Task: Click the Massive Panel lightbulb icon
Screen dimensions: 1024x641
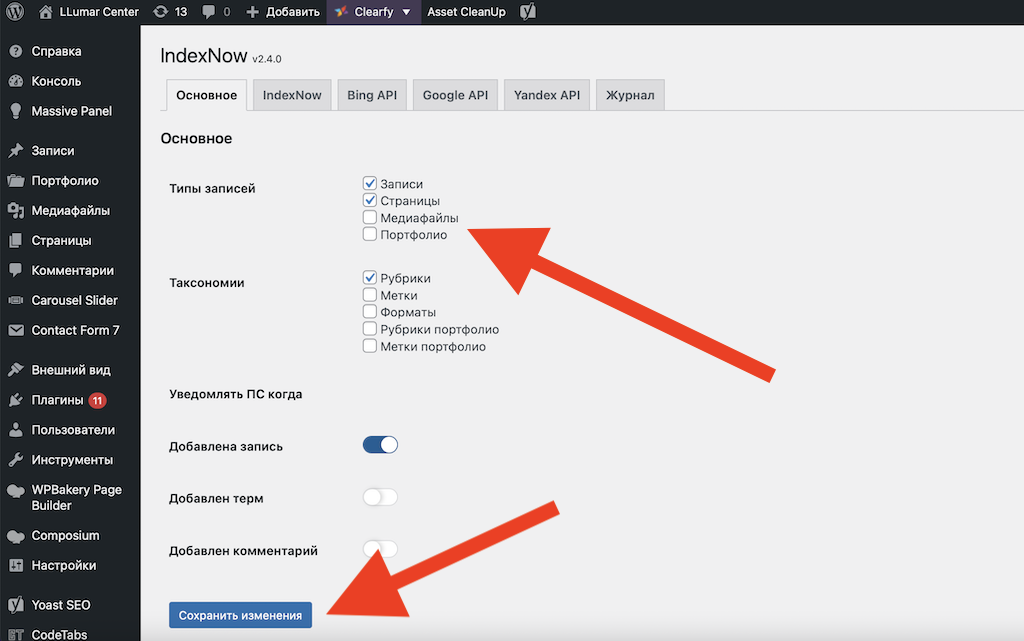Action: pos(16,111)
